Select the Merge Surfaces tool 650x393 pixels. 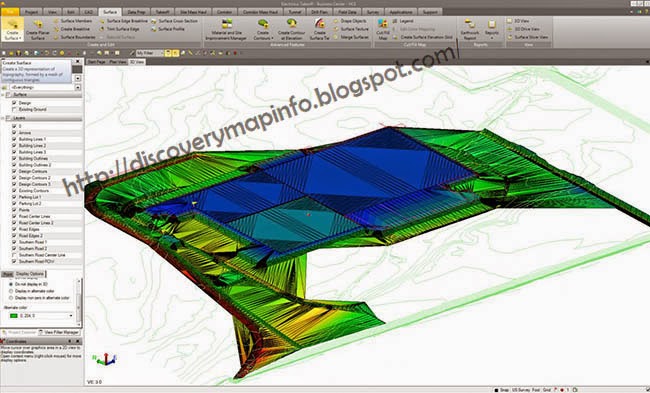pyautogui.click(x=351, y=37)
